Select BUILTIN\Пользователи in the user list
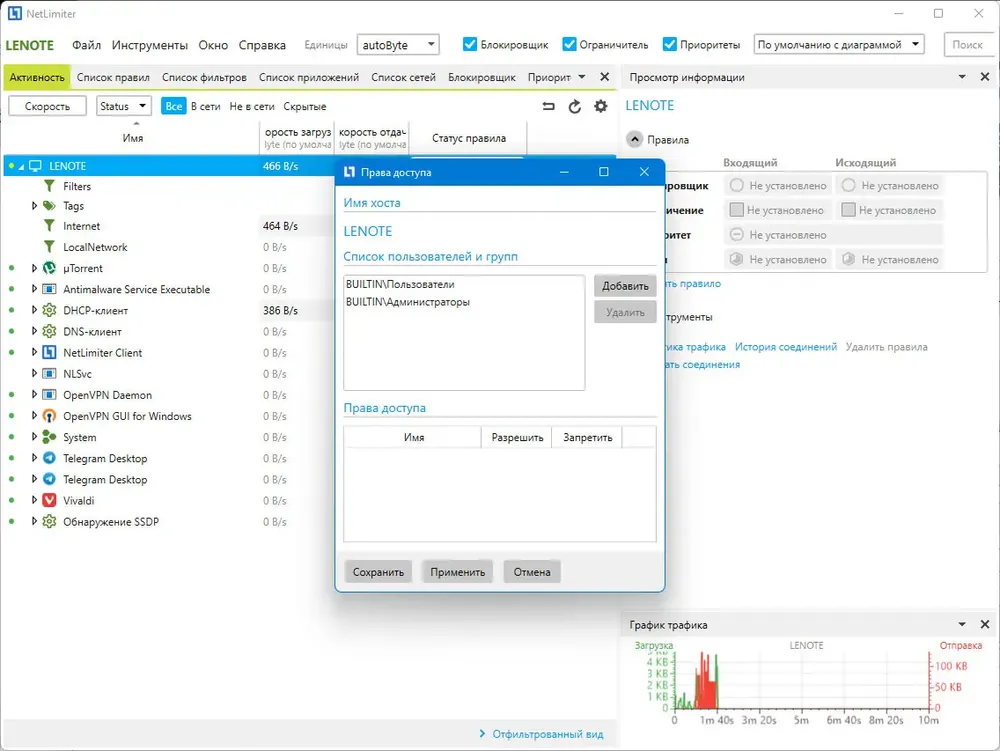Screen dimensions: 1000x751 pos(400,284)
